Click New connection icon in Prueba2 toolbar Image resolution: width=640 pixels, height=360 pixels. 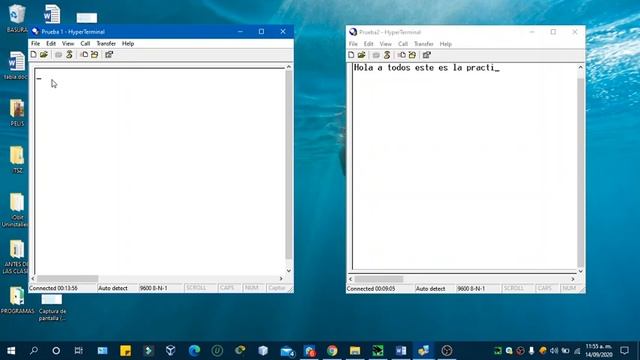coord(351,55)
